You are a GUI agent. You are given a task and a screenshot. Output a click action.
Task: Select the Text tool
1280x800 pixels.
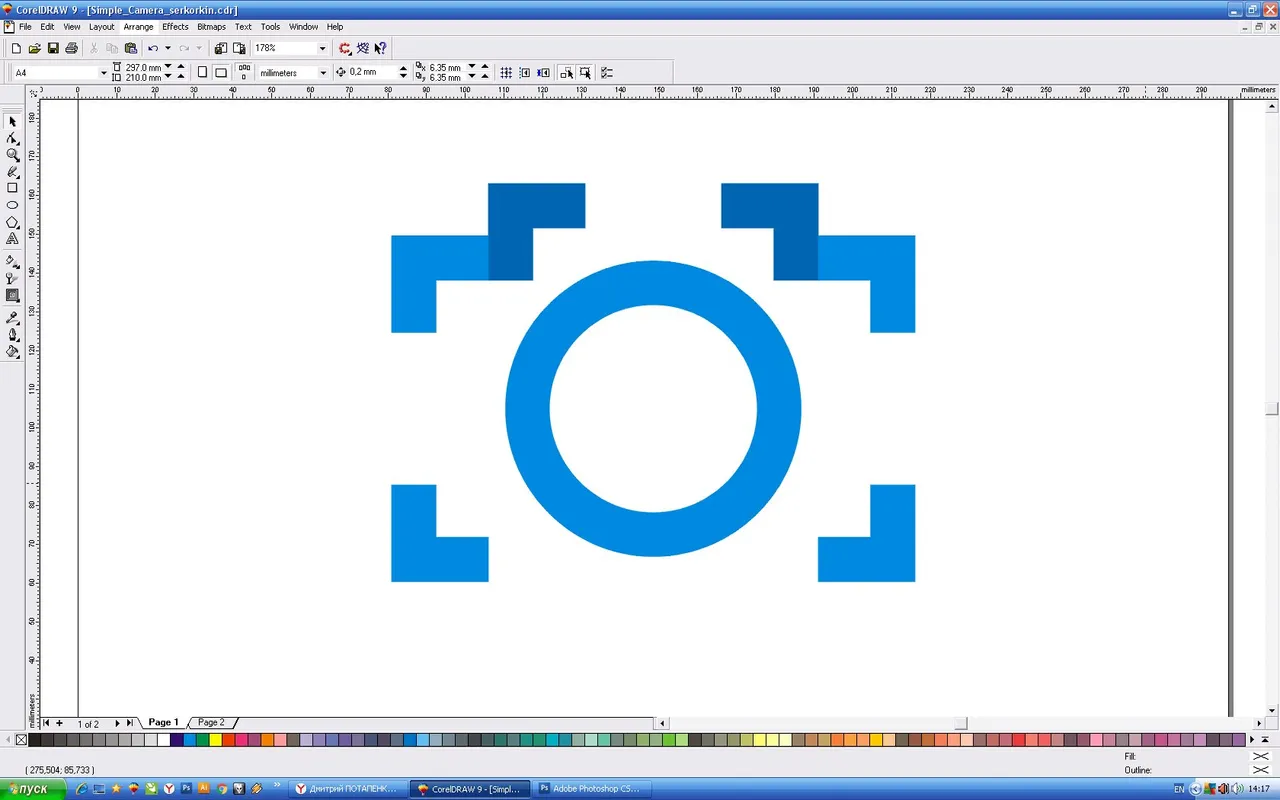click(x=12, y=239)
